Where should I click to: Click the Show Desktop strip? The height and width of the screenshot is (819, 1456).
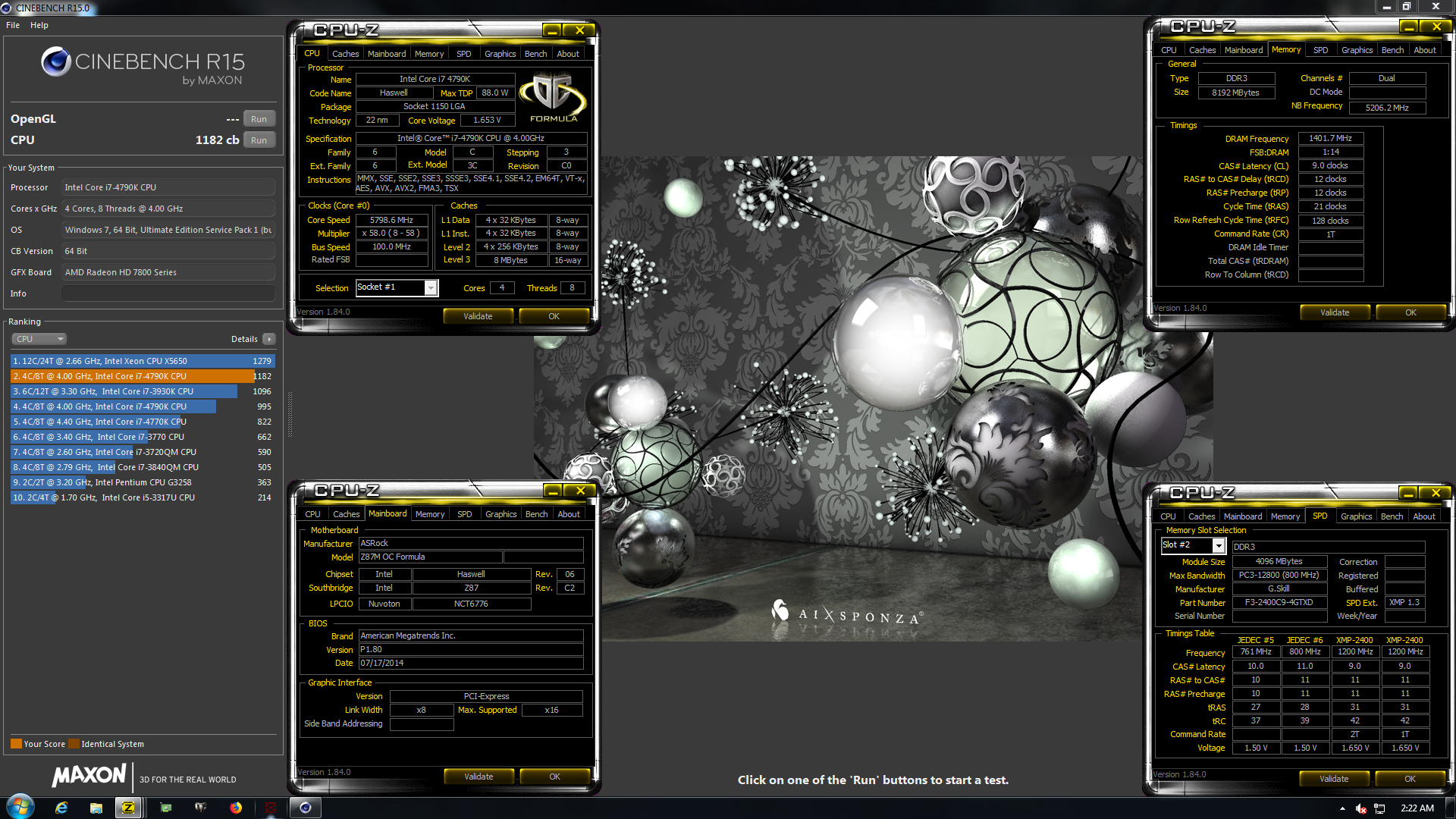1451,808
